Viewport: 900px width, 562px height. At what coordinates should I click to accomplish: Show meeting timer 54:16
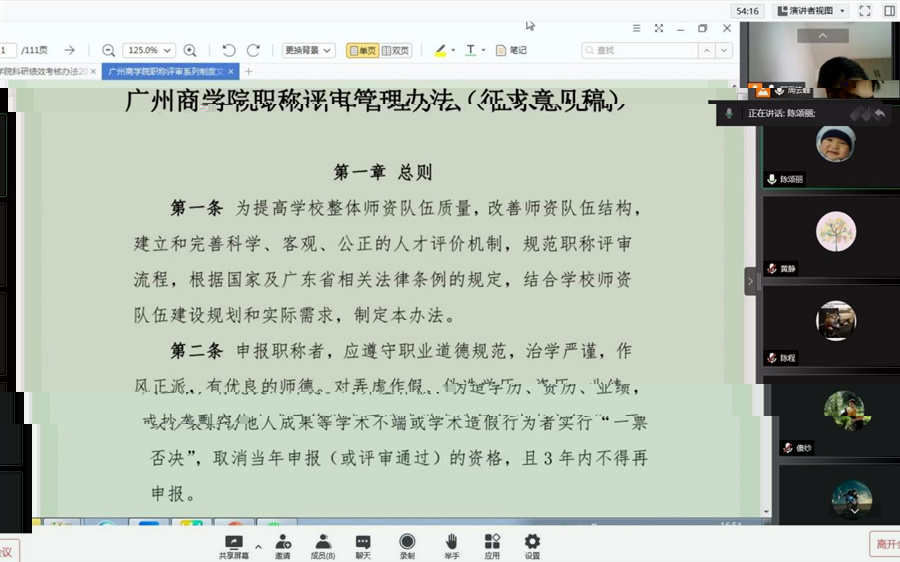(x=747, y=10)
